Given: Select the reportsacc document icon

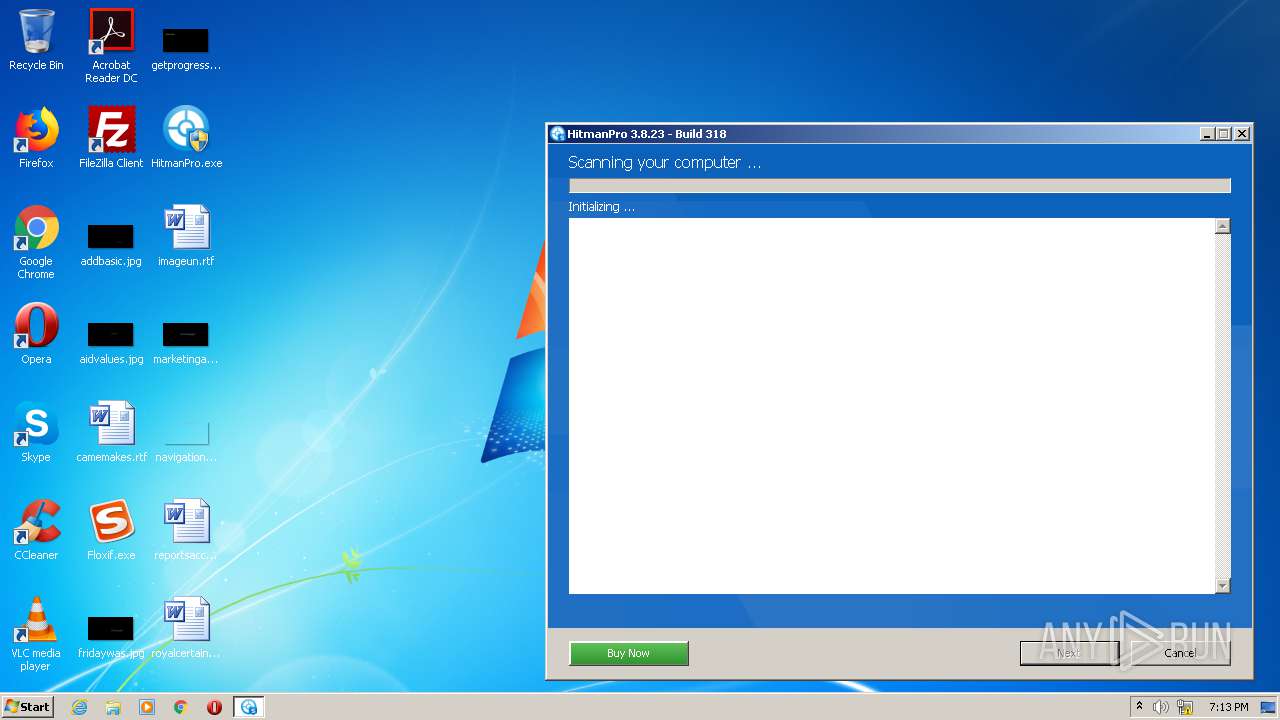Looking at the screenshot, I should [x=186, y=530].
